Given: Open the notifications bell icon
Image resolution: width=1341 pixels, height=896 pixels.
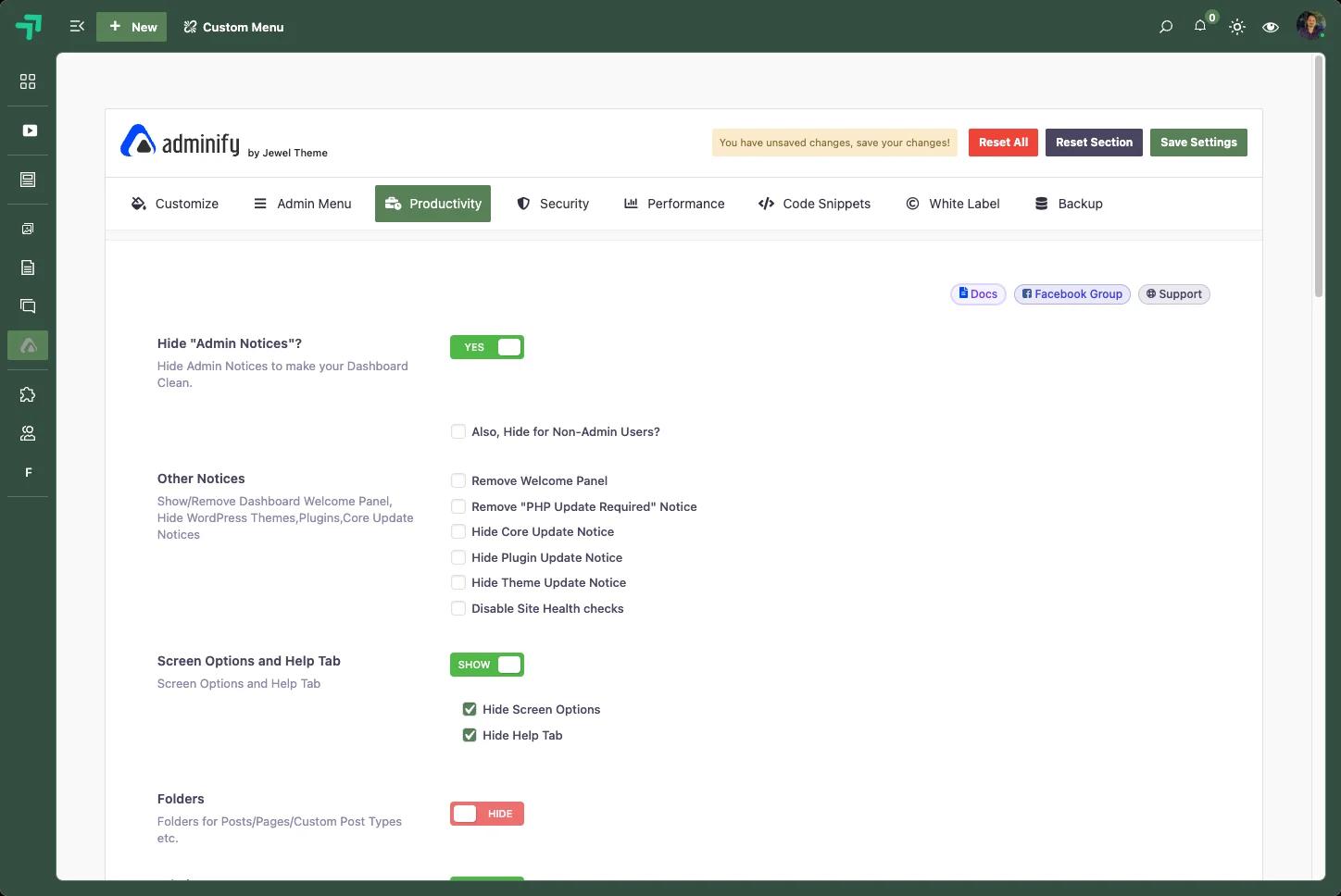Looking at the screenshot, I should [x=1200, y=26].
